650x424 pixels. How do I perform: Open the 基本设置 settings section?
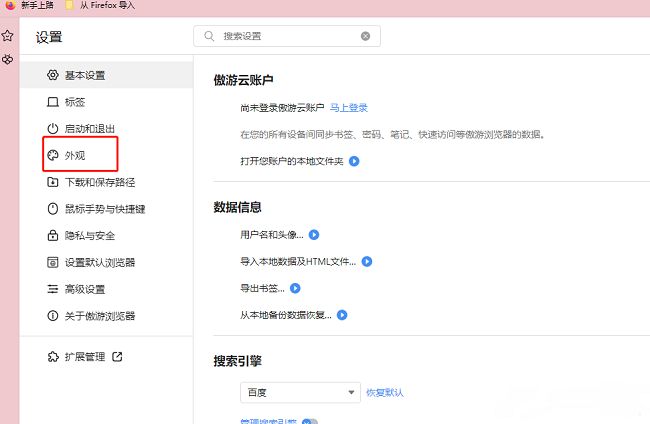click(x=106, y=75)
